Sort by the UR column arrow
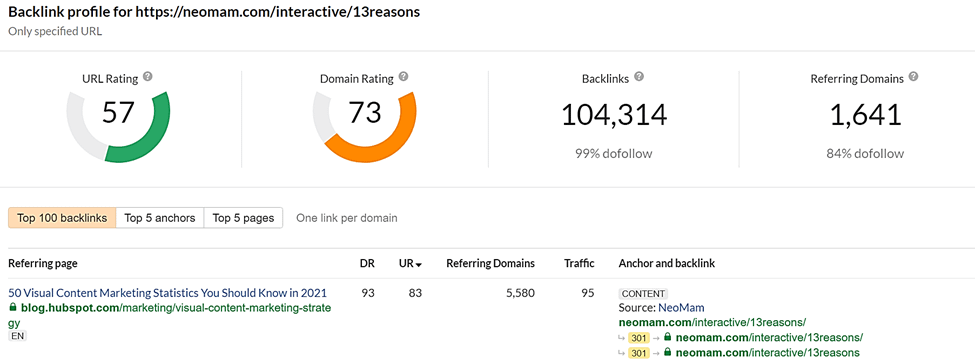 [x=419, y=264]
